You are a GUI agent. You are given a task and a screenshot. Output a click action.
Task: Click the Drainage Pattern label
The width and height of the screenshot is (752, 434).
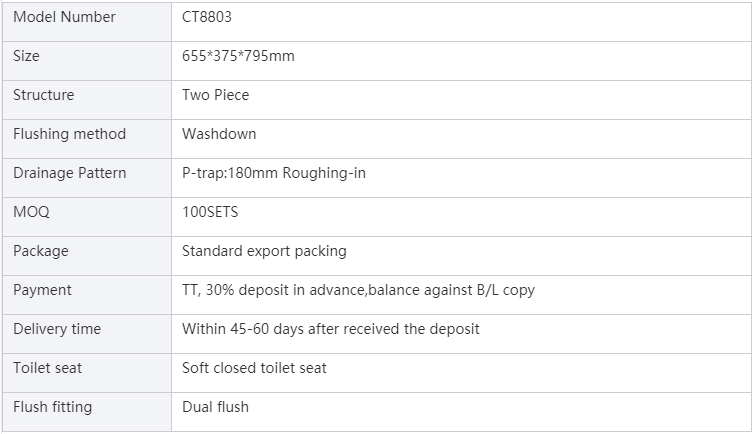[x=70, y=173]
